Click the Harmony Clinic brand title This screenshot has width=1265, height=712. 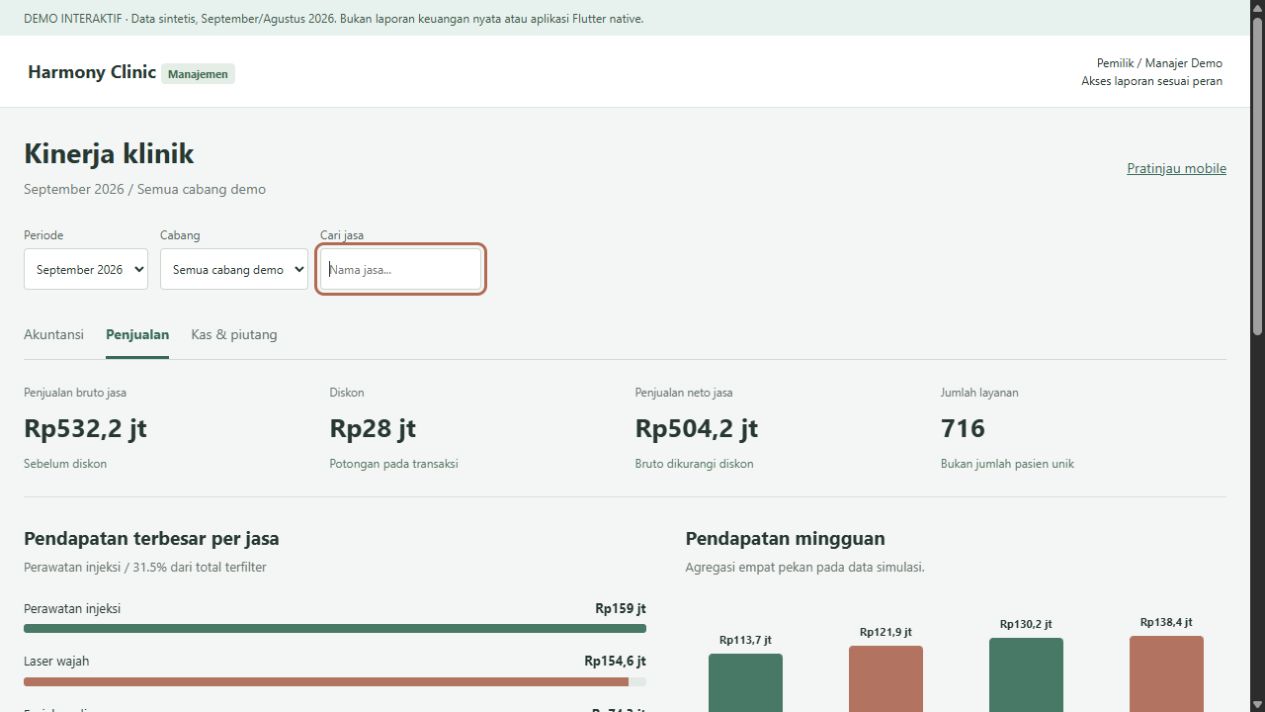coord(92,72)
